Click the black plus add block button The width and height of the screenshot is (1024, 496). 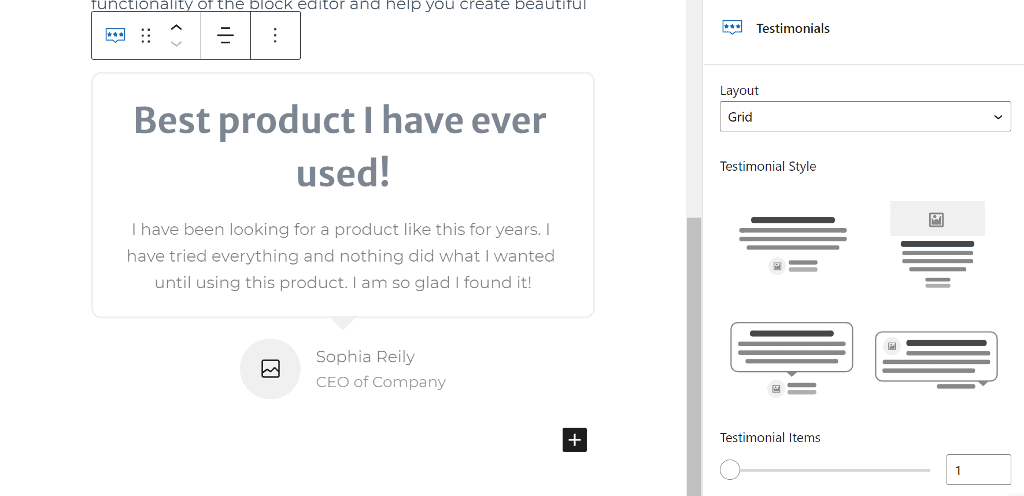[x=574, y=440]
